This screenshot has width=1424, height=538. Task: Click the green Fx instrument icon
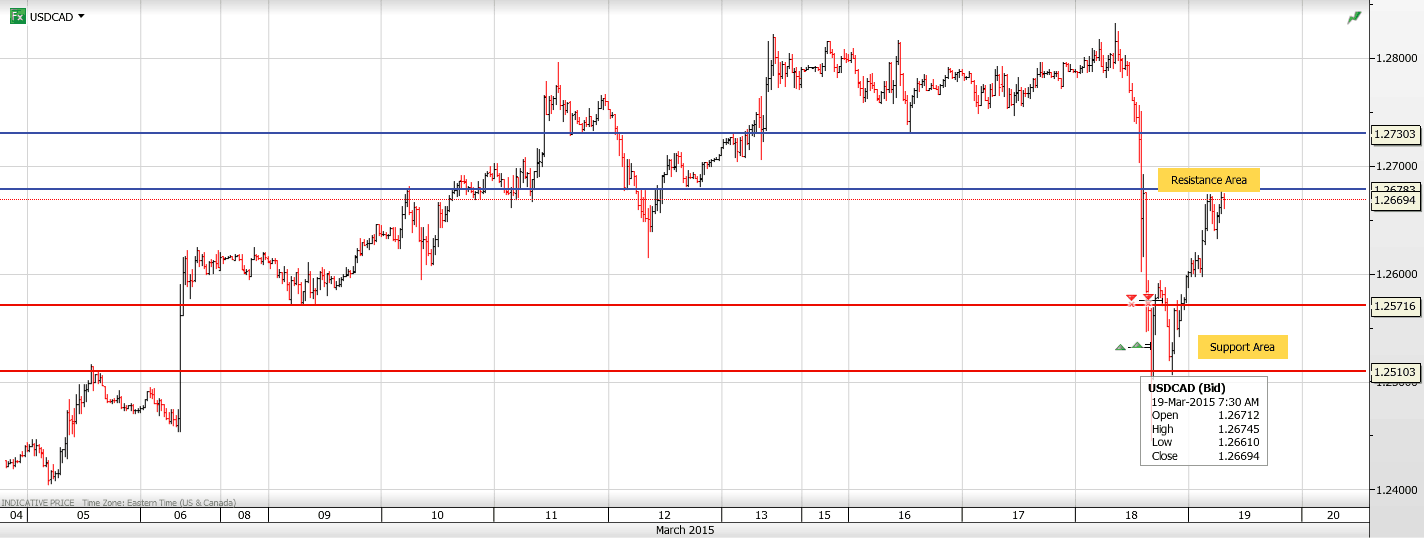[x=17, y=16]
